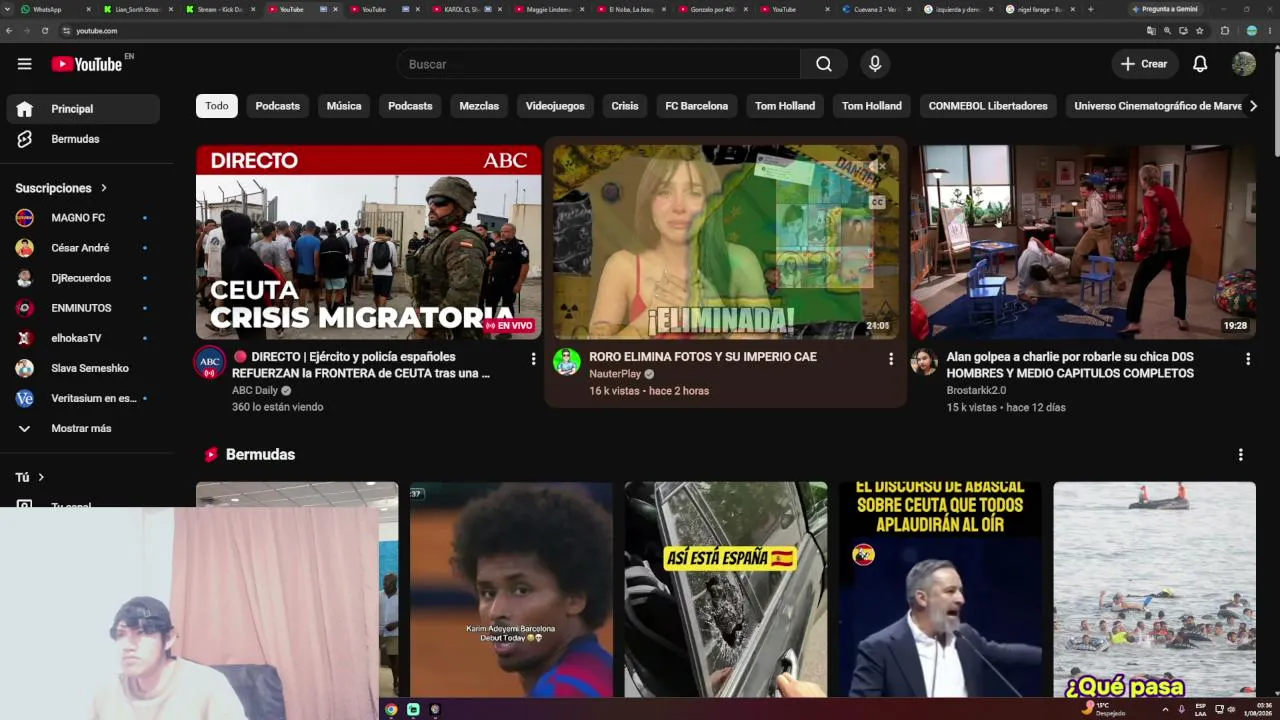Reload the page in the browser
The width and height of the screenshot is (1280, 720).
point(45,31)
